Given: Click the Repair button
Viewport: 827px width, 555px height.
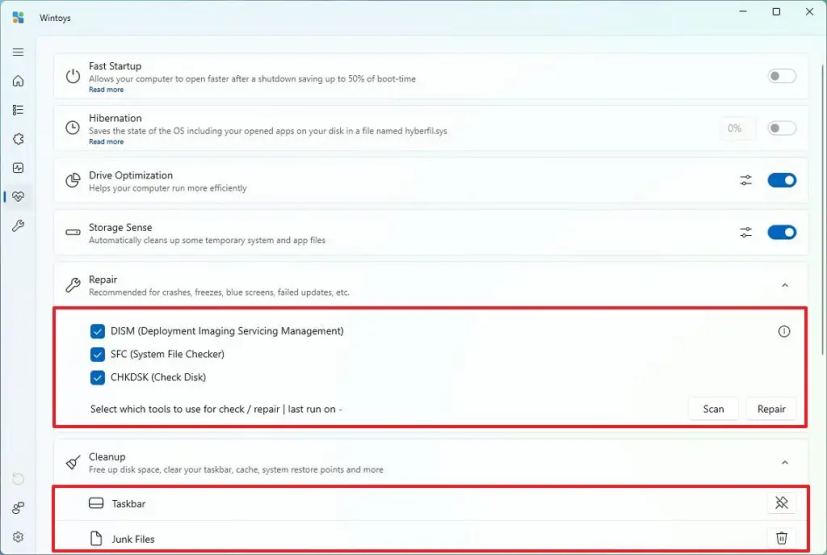Looking at the screenshot, I should (x=771, y=409).
